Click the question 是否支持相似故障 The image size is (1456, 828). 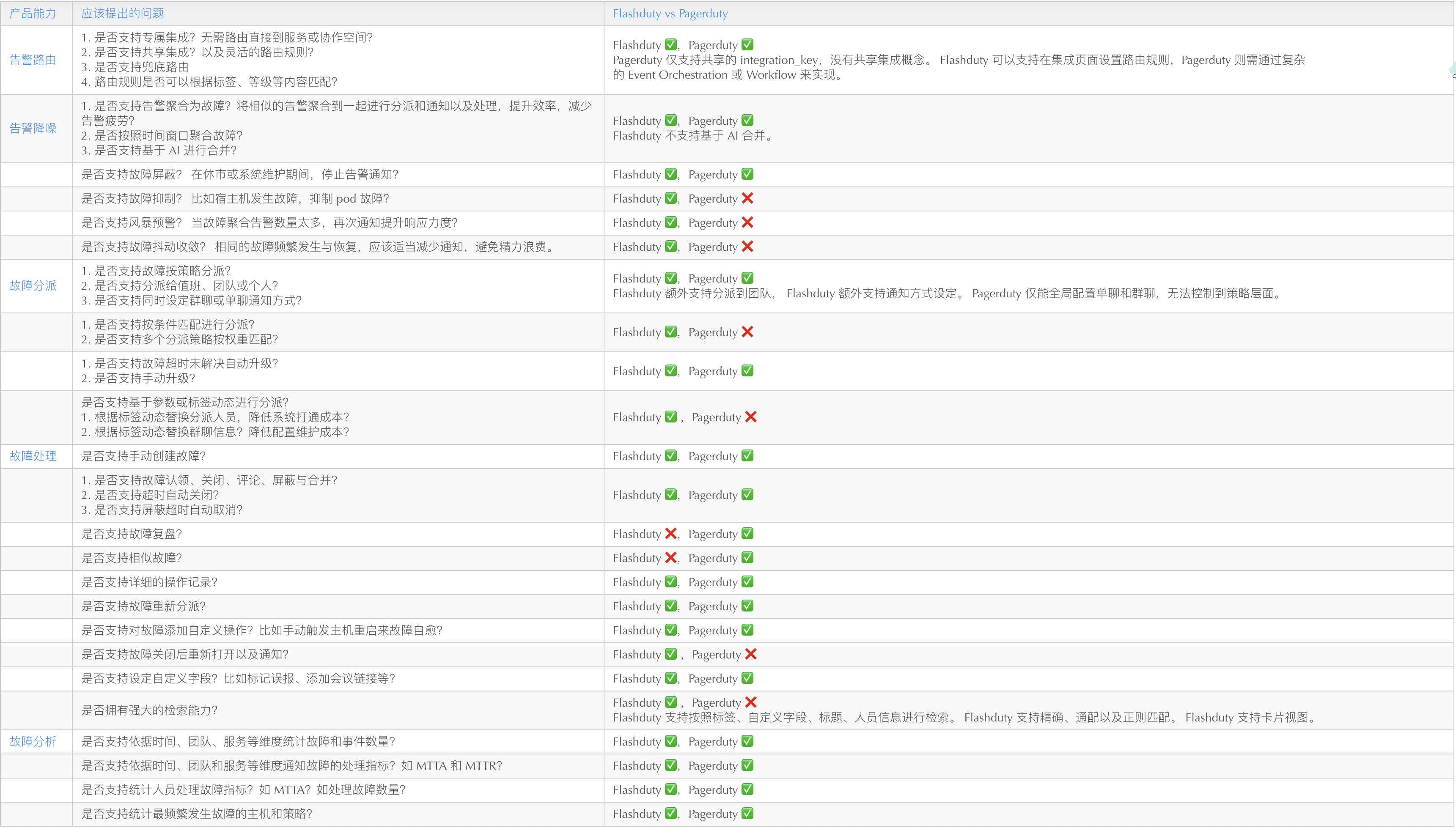[x=132, y=558]
